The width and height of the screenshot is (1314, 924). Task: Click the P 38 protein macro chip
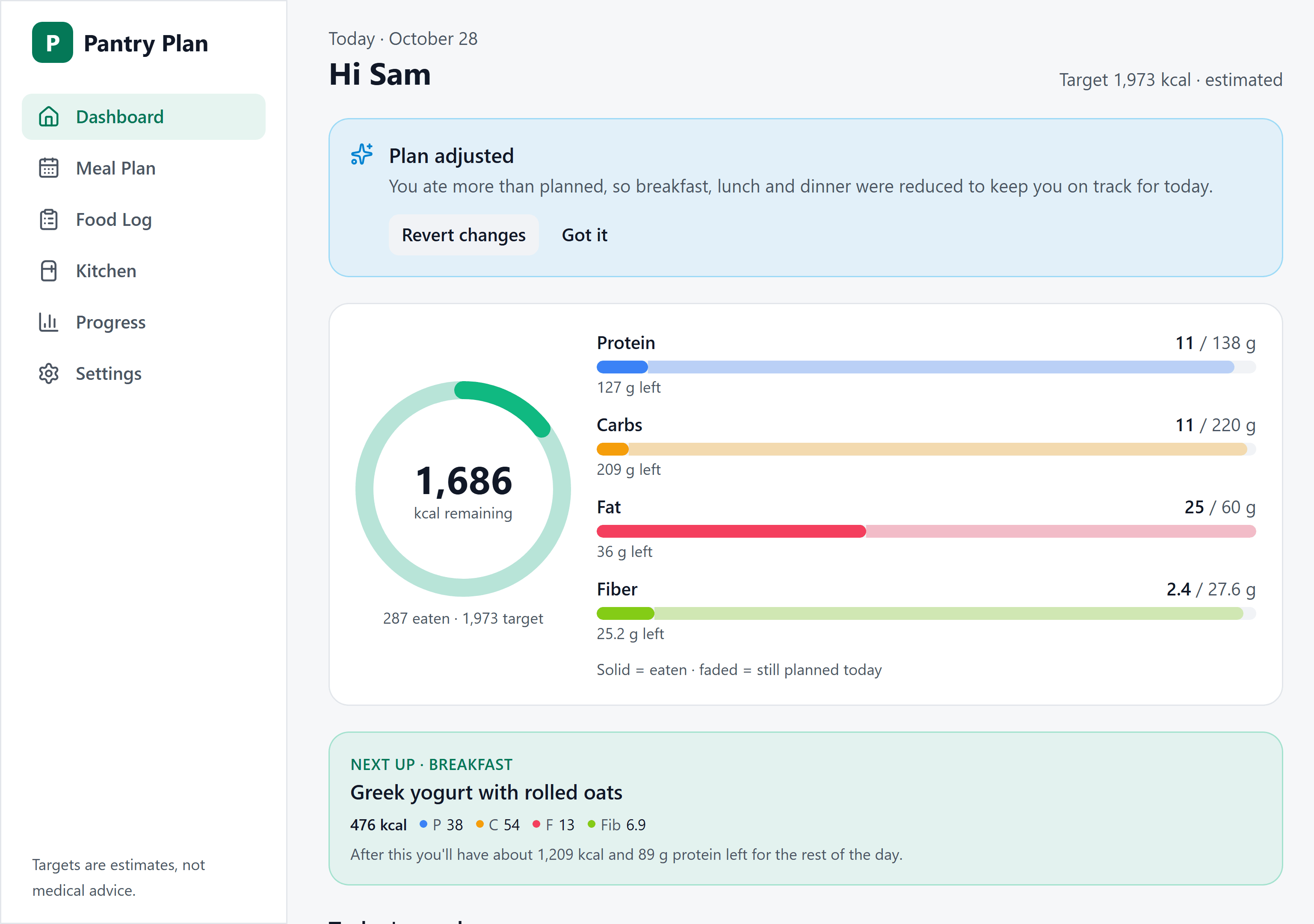[x=441, y=825]
